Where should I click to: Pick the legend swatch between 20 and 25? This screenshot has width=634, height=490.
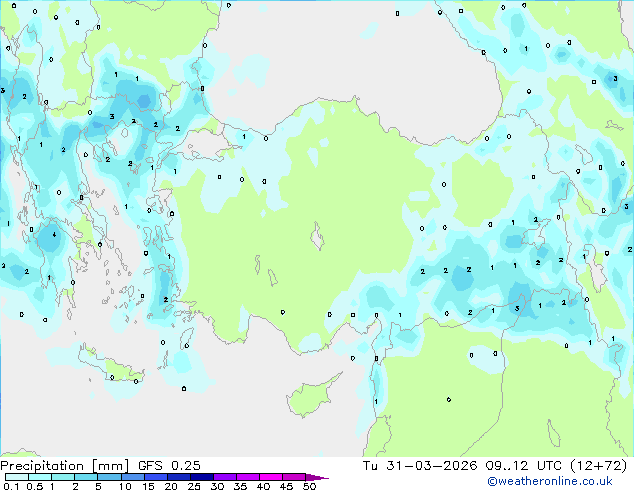point(179,477)
